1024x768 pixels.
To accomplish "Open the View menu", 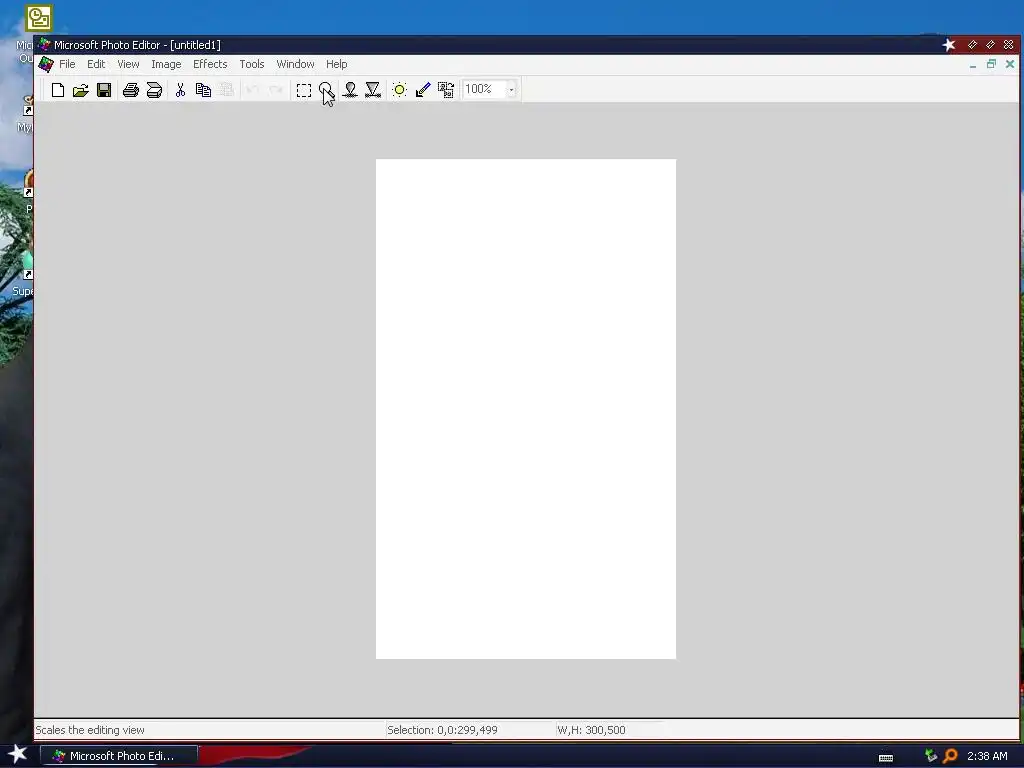I will [x=129, y=64].
